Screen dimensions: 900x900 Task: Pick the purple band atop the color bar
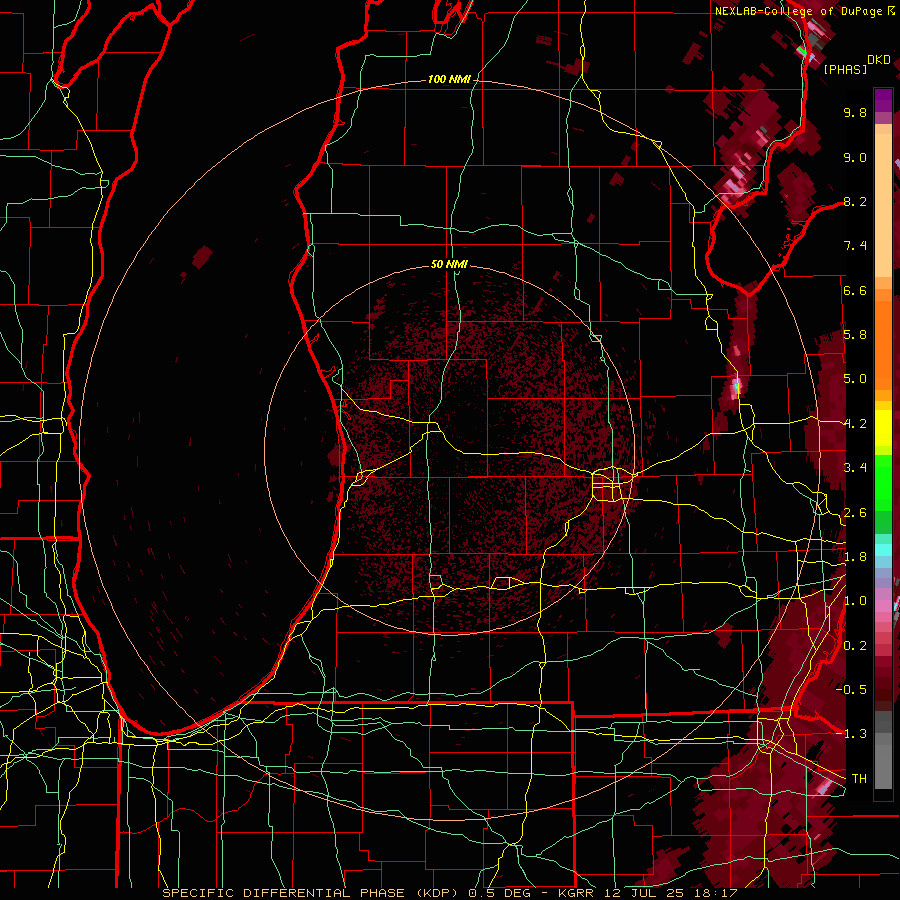(x=883, y=100)
